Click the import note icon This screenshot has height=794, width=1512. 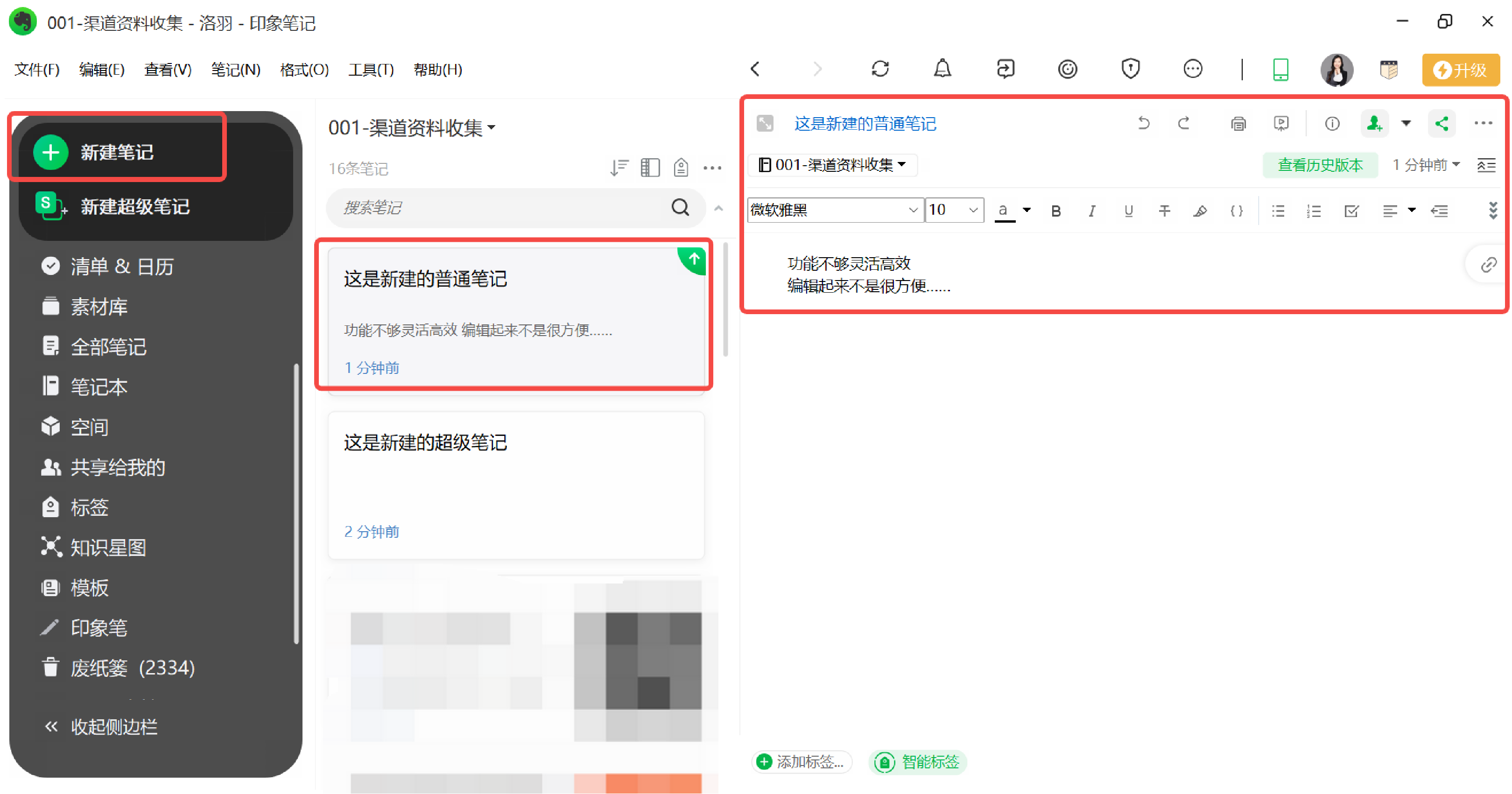1005,69
